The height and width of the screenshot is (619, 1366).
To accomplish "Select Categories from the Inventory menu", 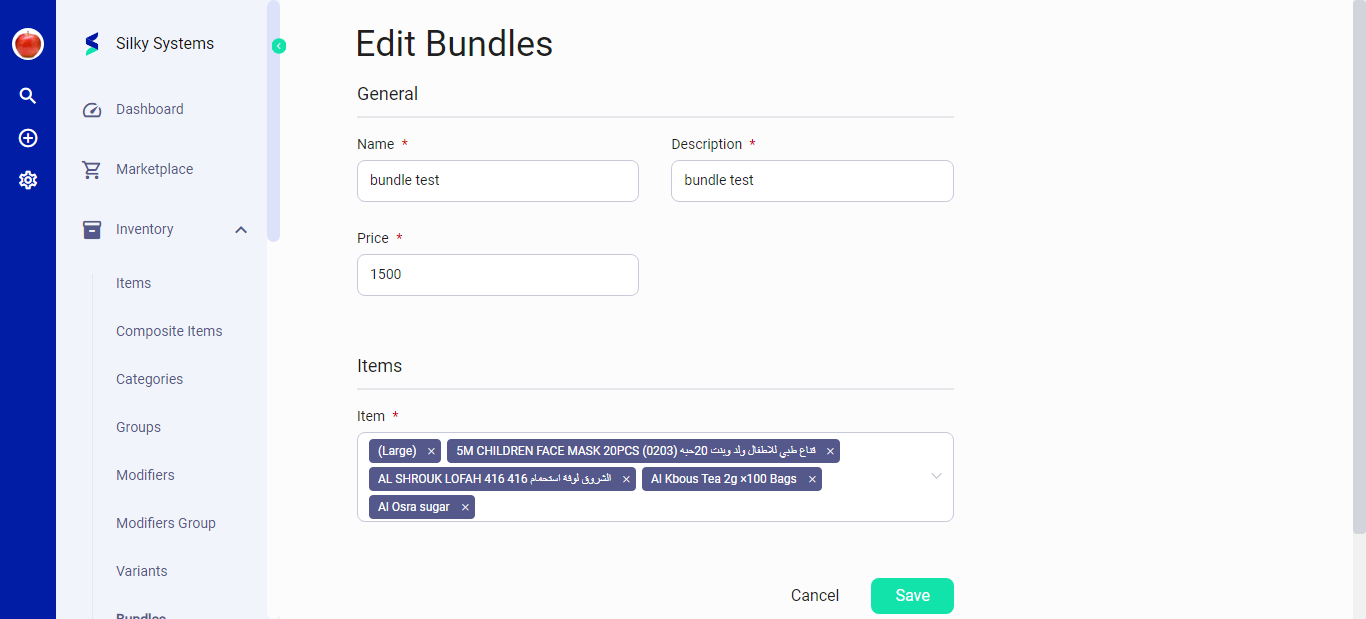I will pos(149,379).
